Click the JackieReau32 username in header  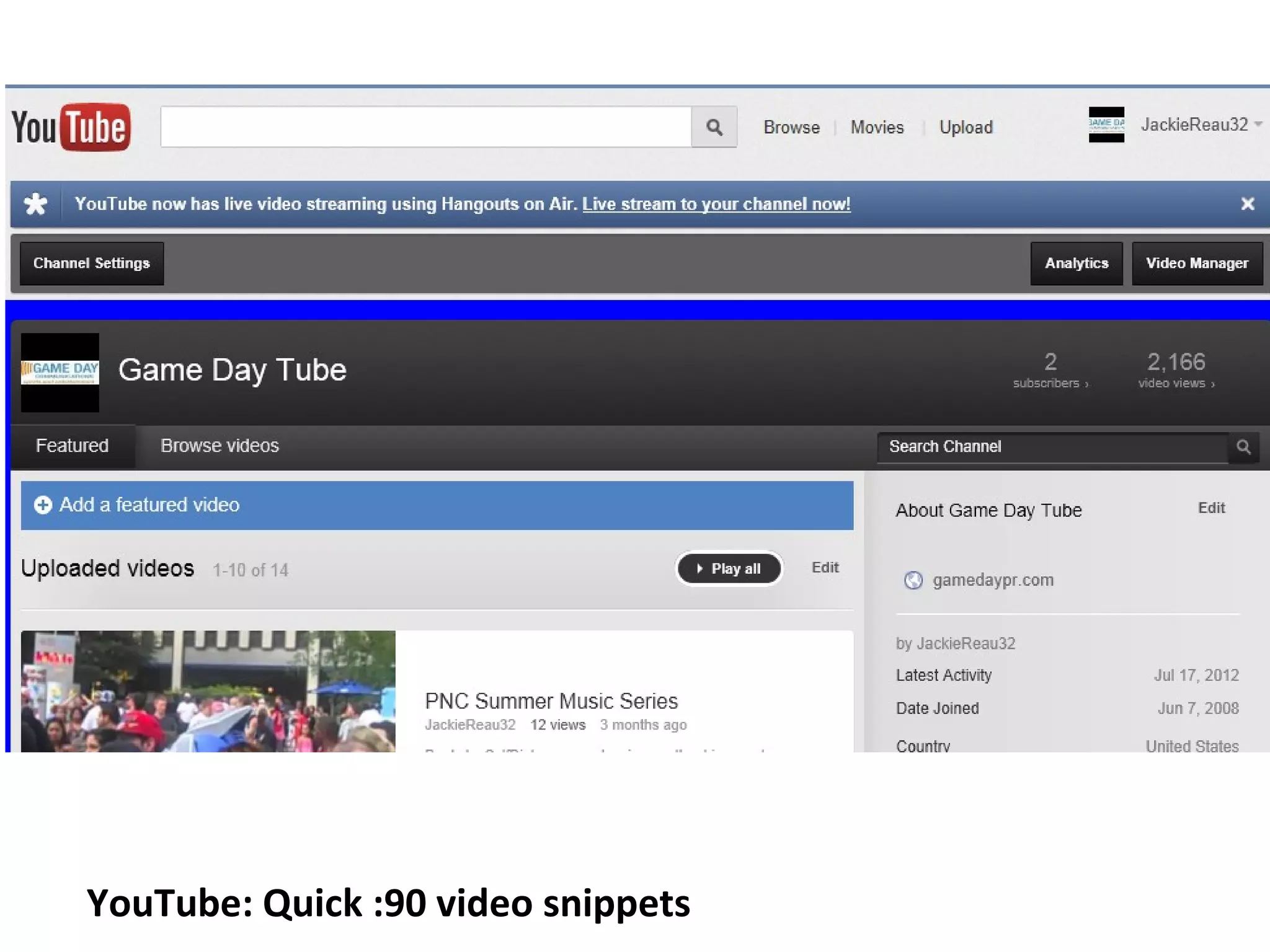click(x=1194, y=125)
